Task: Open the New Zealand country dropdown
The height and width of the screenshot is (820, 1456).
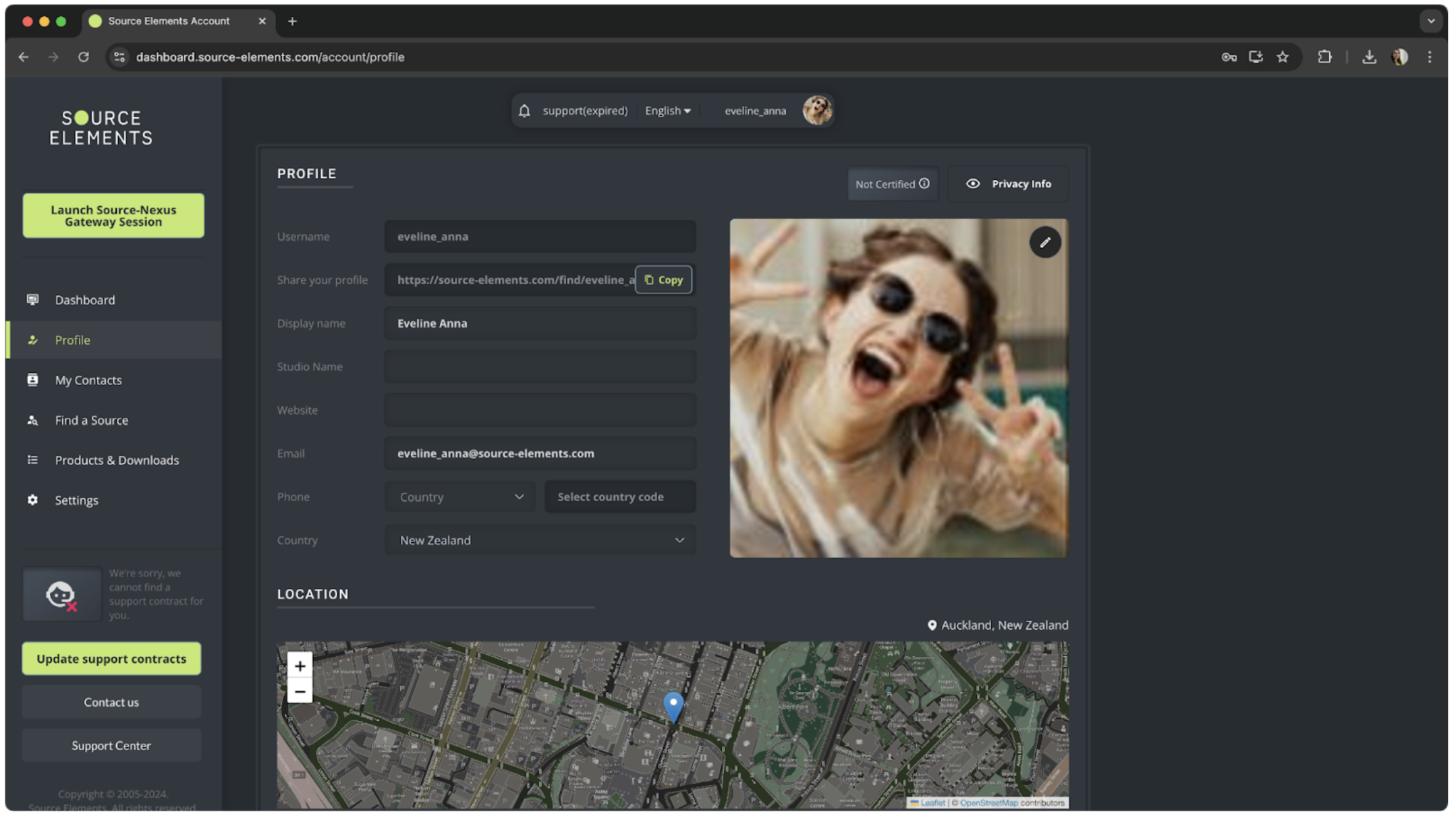Action: point(540,540)
